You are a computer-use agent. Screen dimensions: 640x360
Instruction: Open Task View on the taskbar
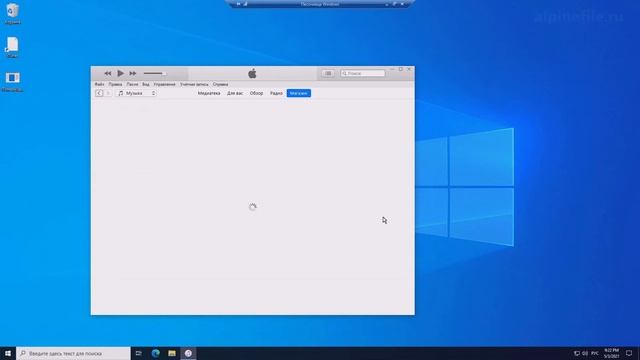click(x=139, y=353)
